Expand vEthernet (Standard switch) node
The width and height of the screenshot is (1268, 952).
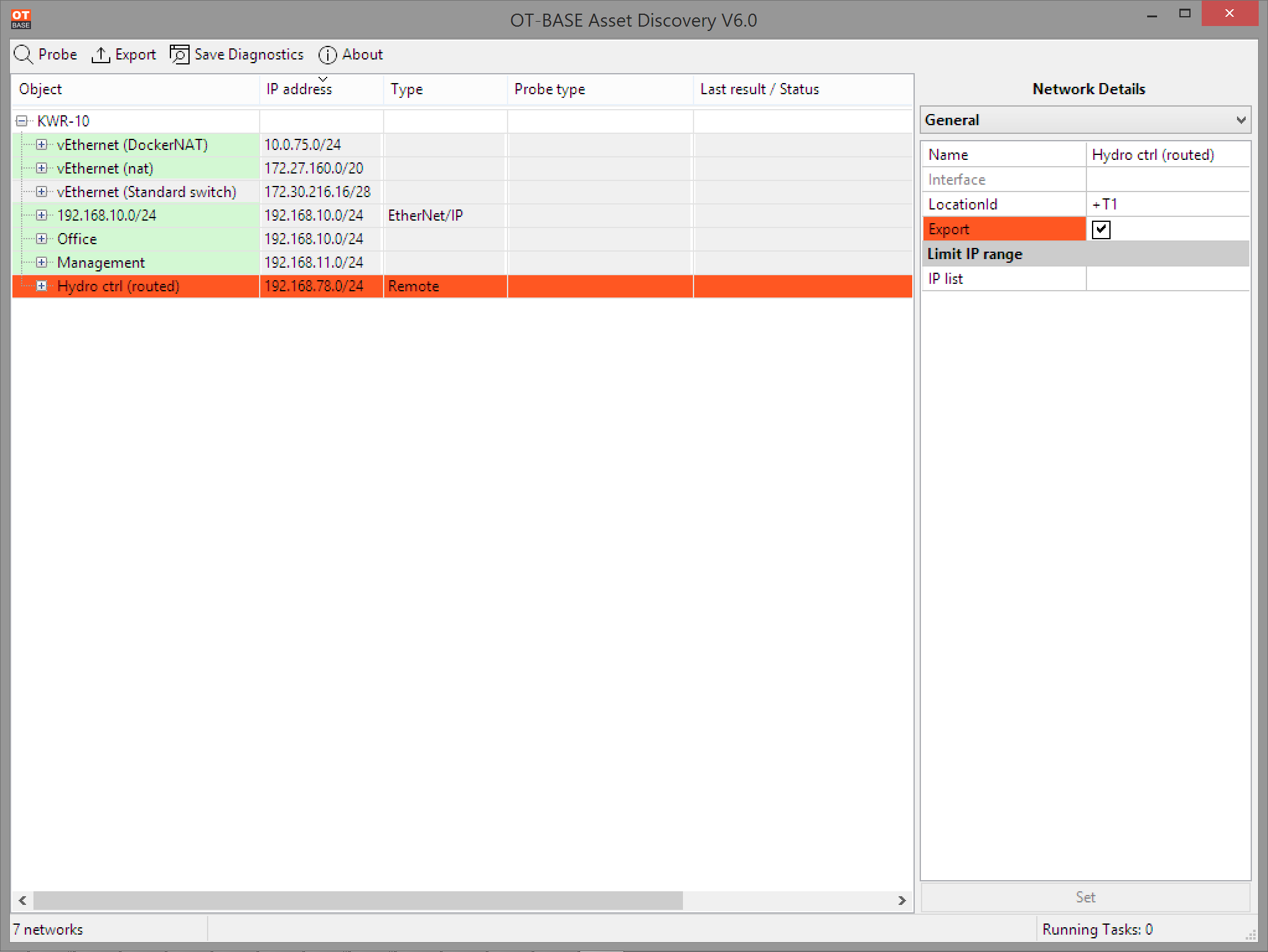tap(42, 192)
